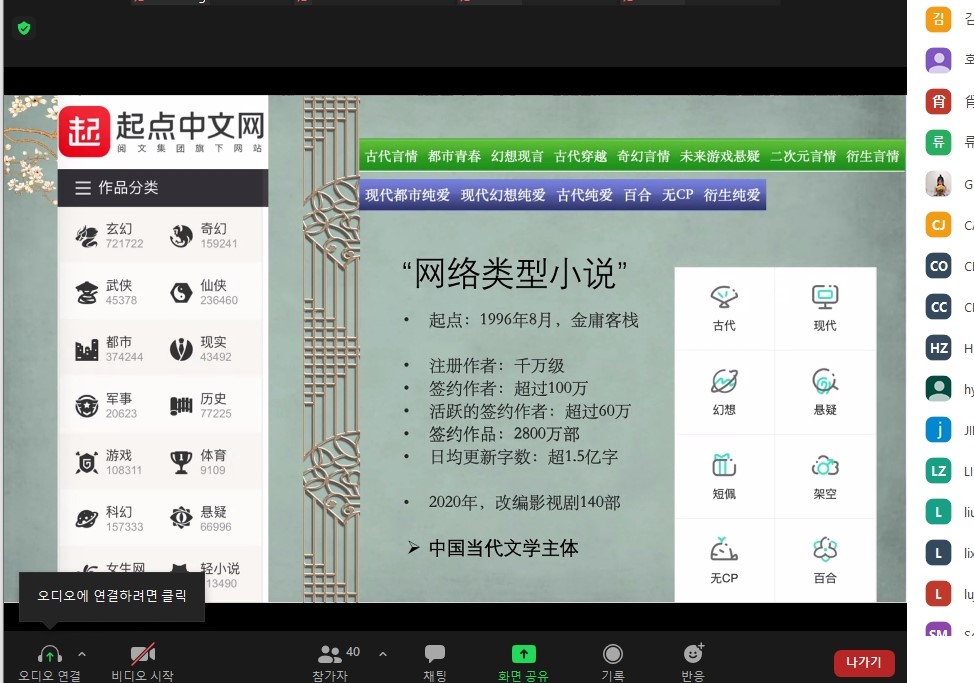Click the green encryption shield icon
Viewport: 974px width, 683px height.
24,28
